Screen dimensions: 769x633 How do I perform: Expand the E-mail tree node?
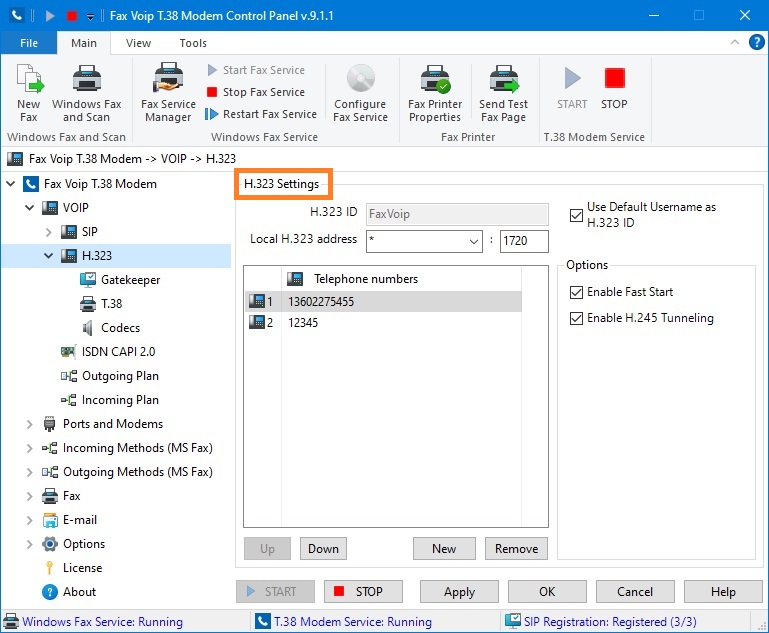[x=30, y=520]
